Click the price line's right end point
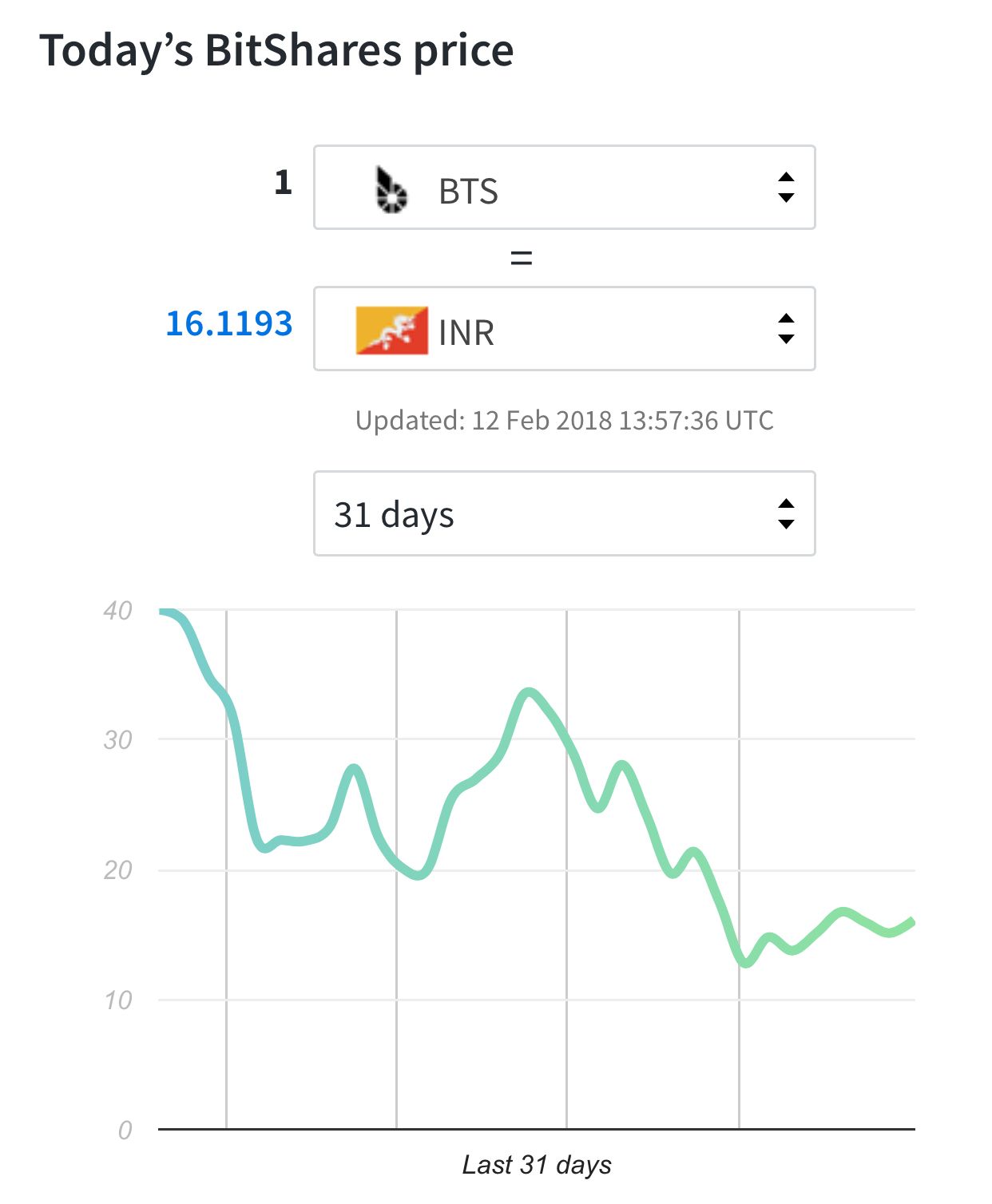Viewport: 992px width, 1204px height. (911, 923)
